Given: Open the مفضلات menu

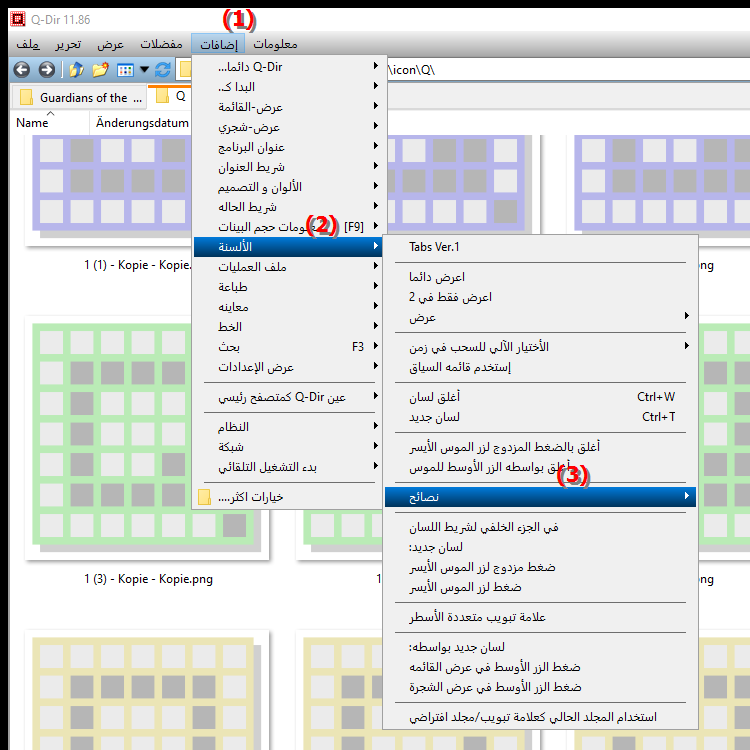Looking at the screenshot, I should coord(161,44).
